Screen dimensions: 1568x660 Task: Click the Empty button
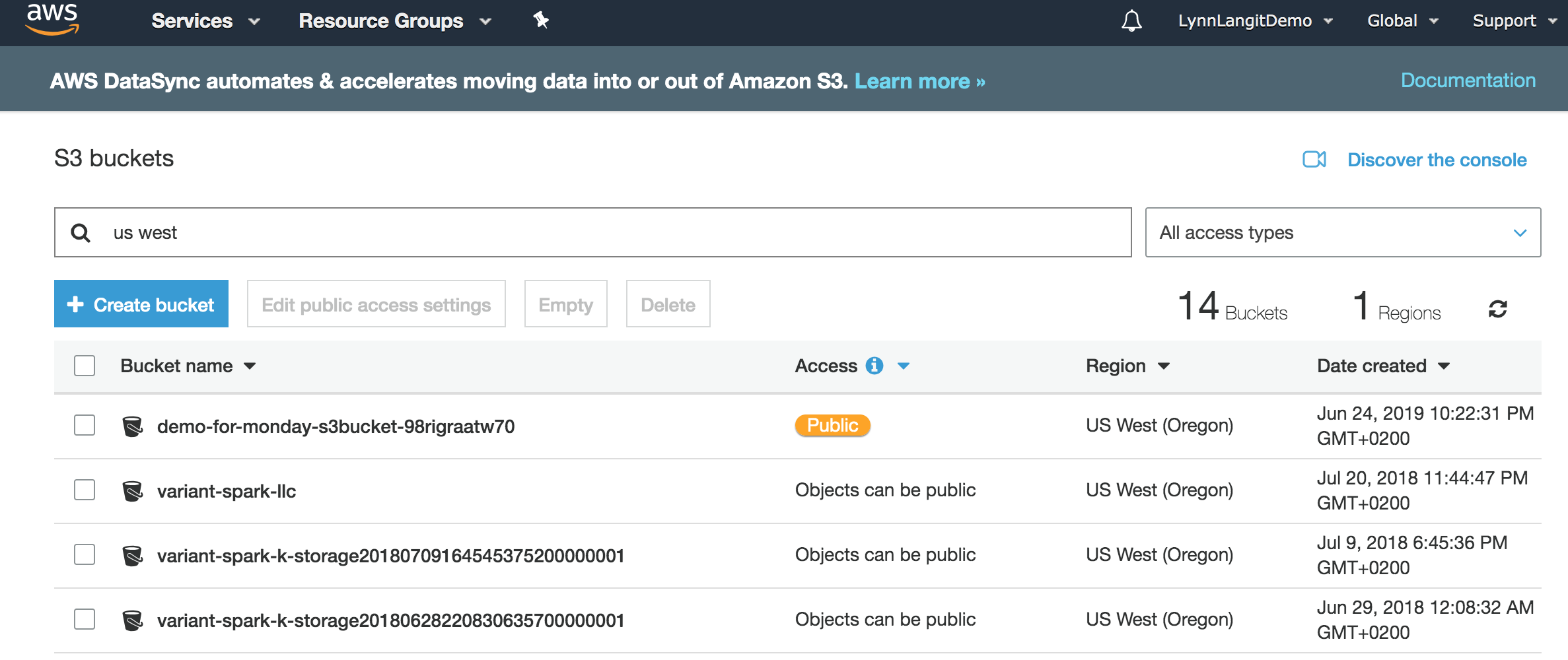tap(566, 304)
